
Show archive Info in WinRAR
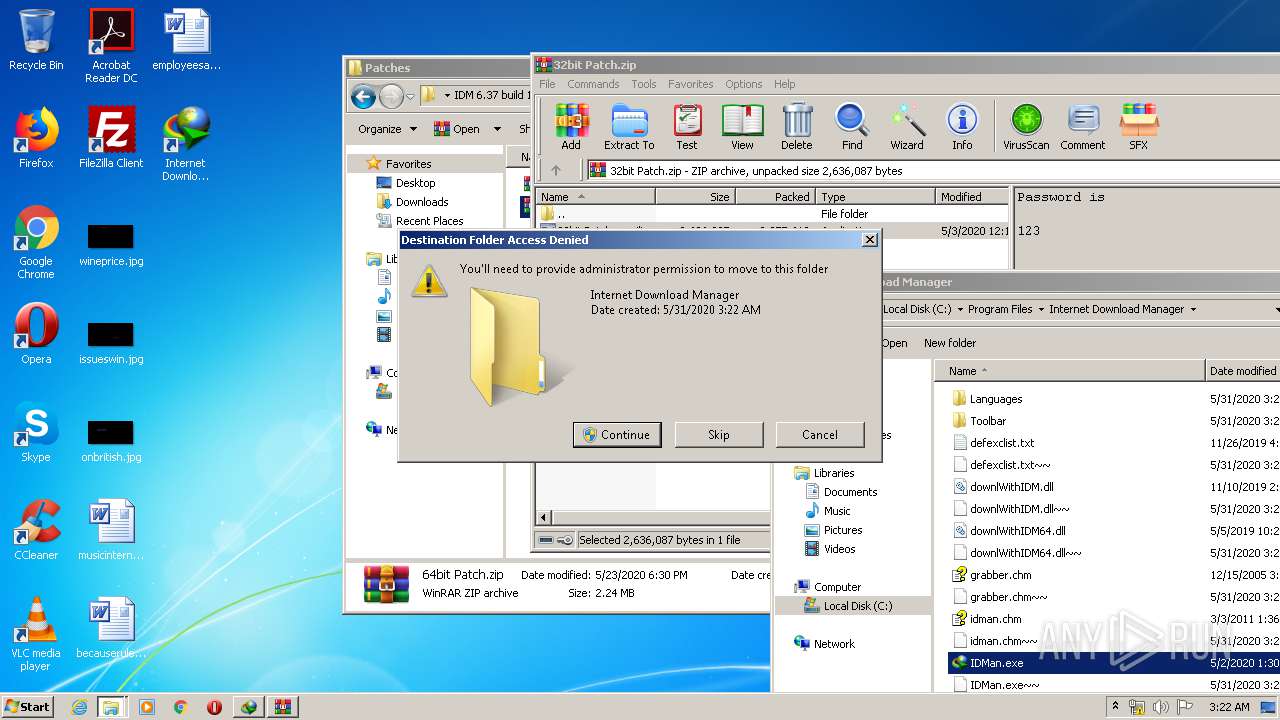click(962, 127)
